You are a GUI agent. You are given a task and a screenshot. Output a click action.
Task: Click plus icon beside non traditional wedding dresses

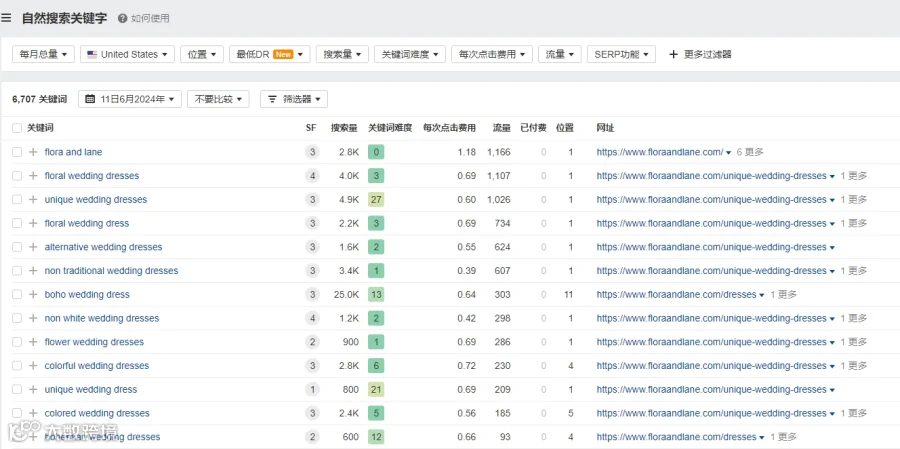click(x=33, y=270)
